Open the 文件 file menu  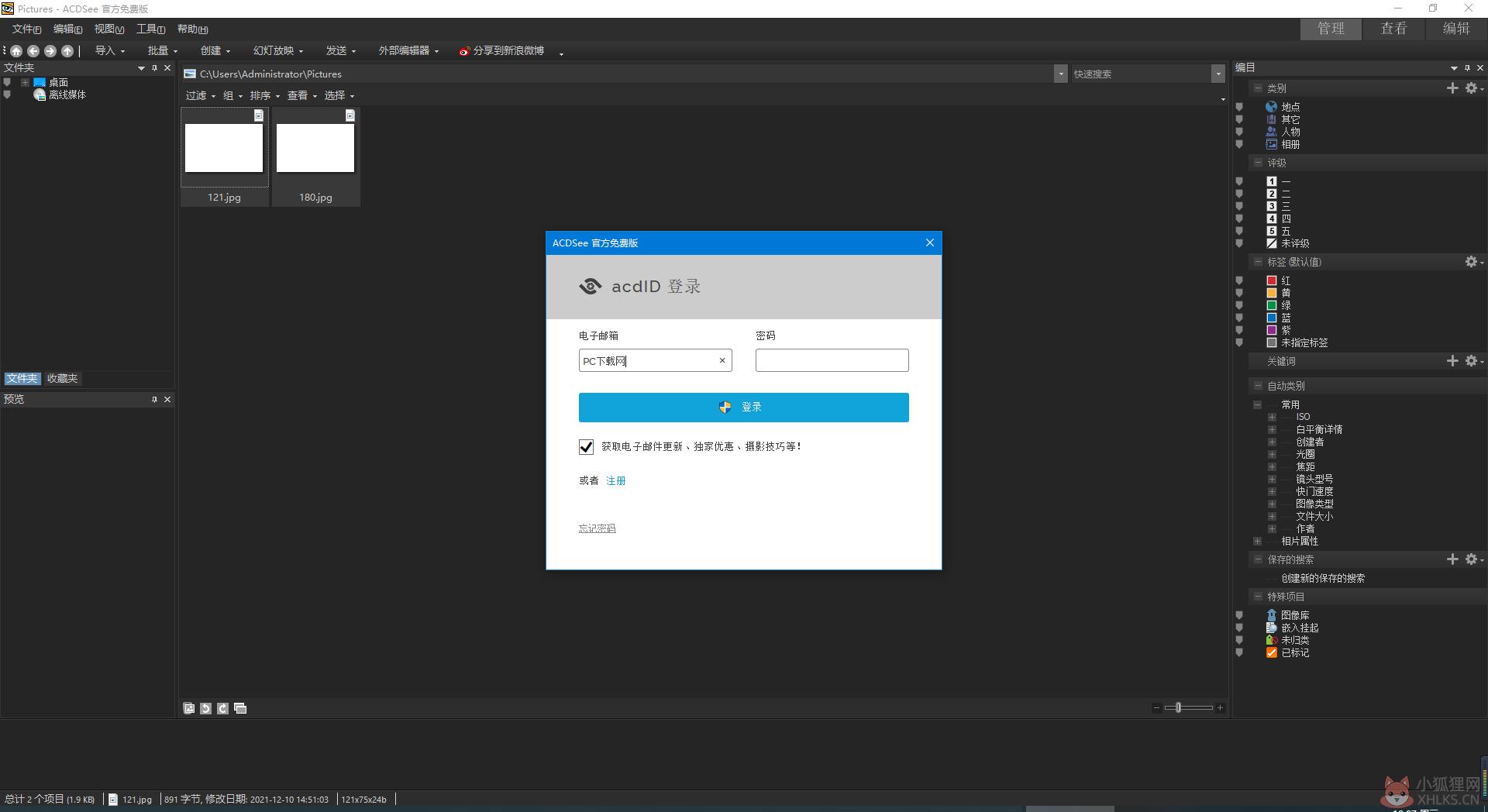point(26,29)
